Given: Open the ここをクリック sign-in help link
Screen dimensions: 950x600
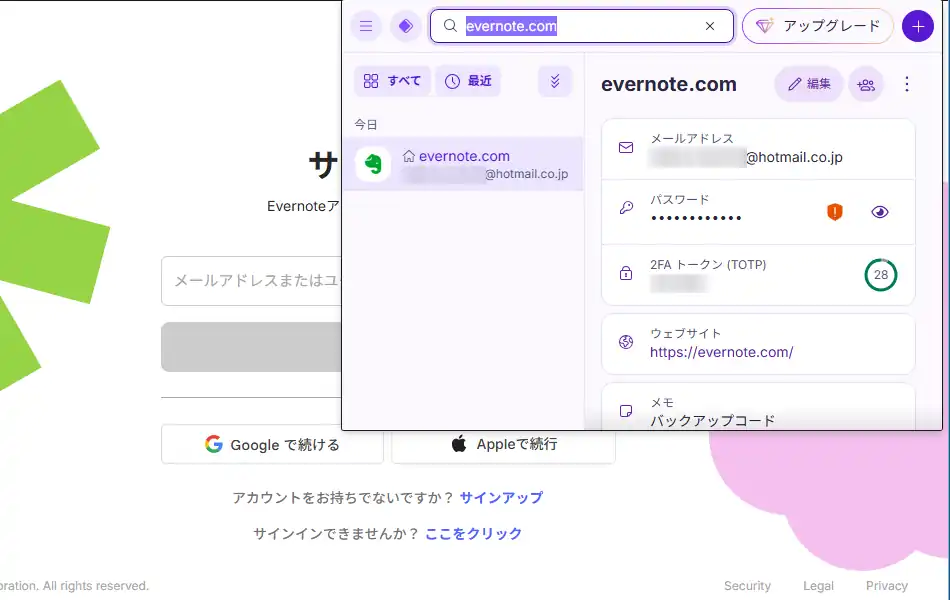Looking at the screenshot, I should tap(473, 534).
